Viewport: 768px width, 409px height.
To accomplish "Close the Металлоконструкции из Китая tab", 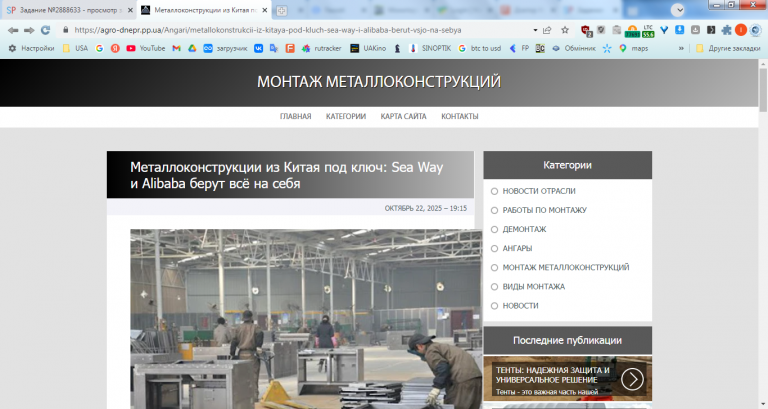I will click(x=264, y=10).
